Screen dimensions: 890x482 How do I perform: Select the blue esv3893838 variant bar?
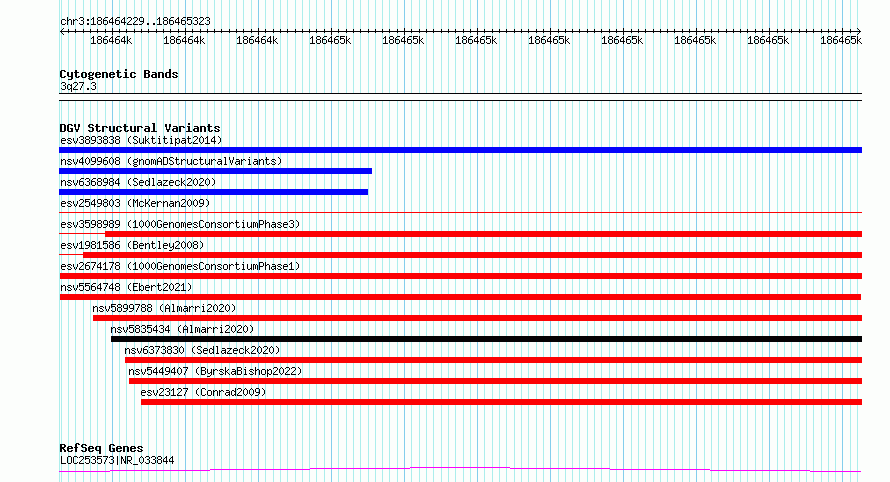(x=460, y=150)
